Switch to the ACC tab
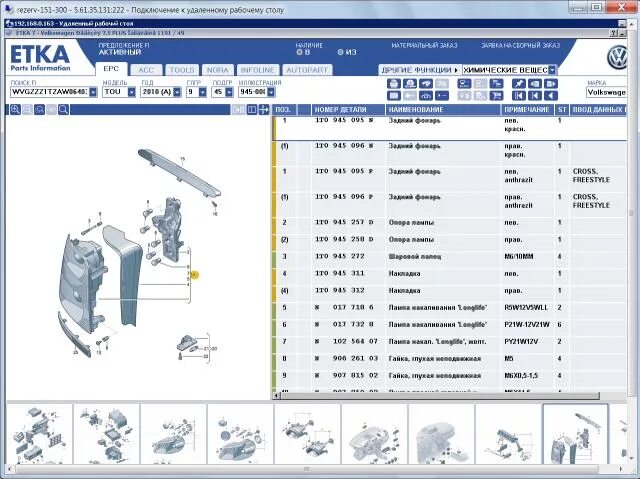 click(x=146, y=70)
